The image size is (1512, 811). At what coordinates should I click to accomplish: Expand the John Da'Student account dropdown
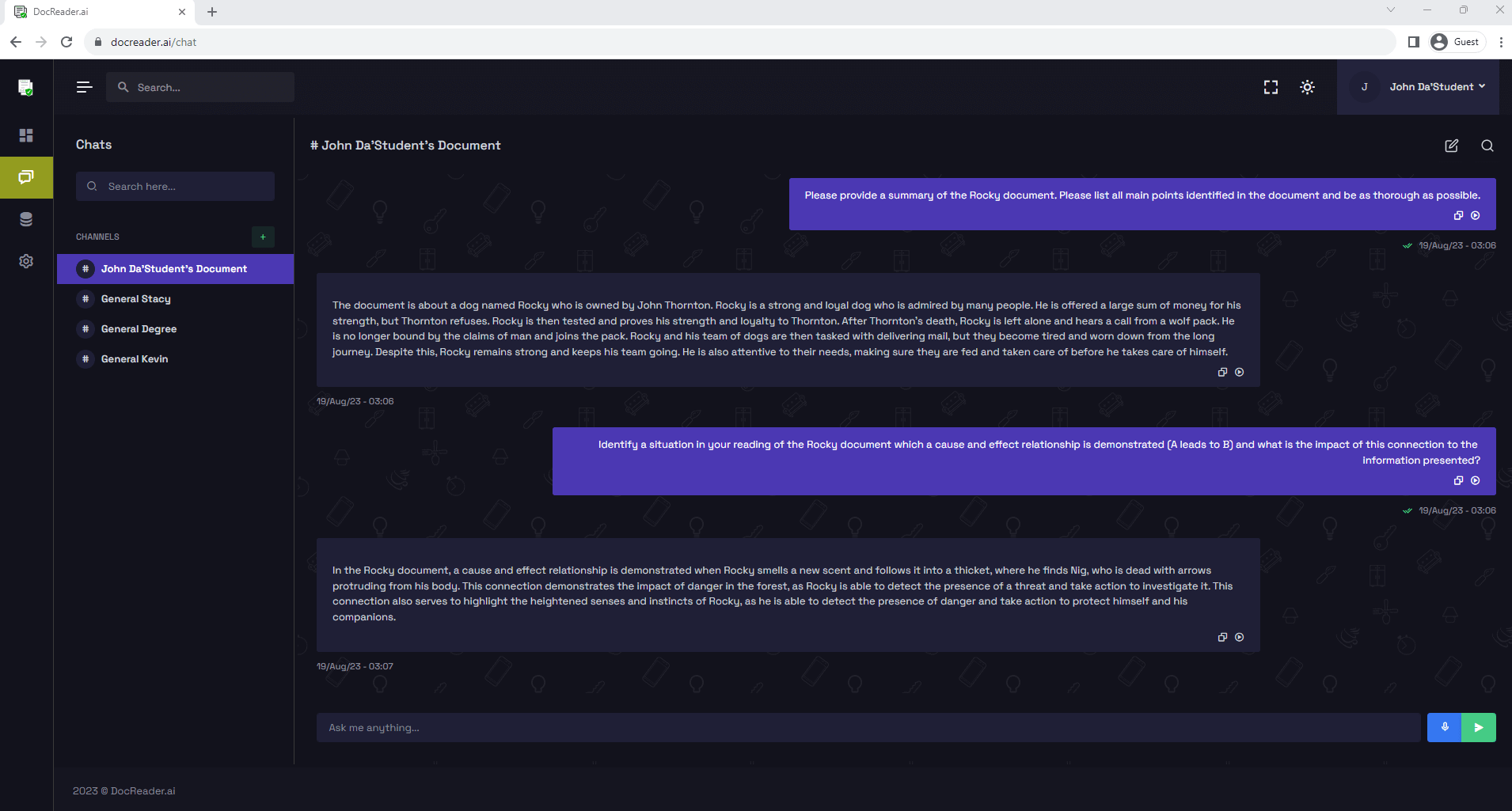click(x=1437, y=87)
